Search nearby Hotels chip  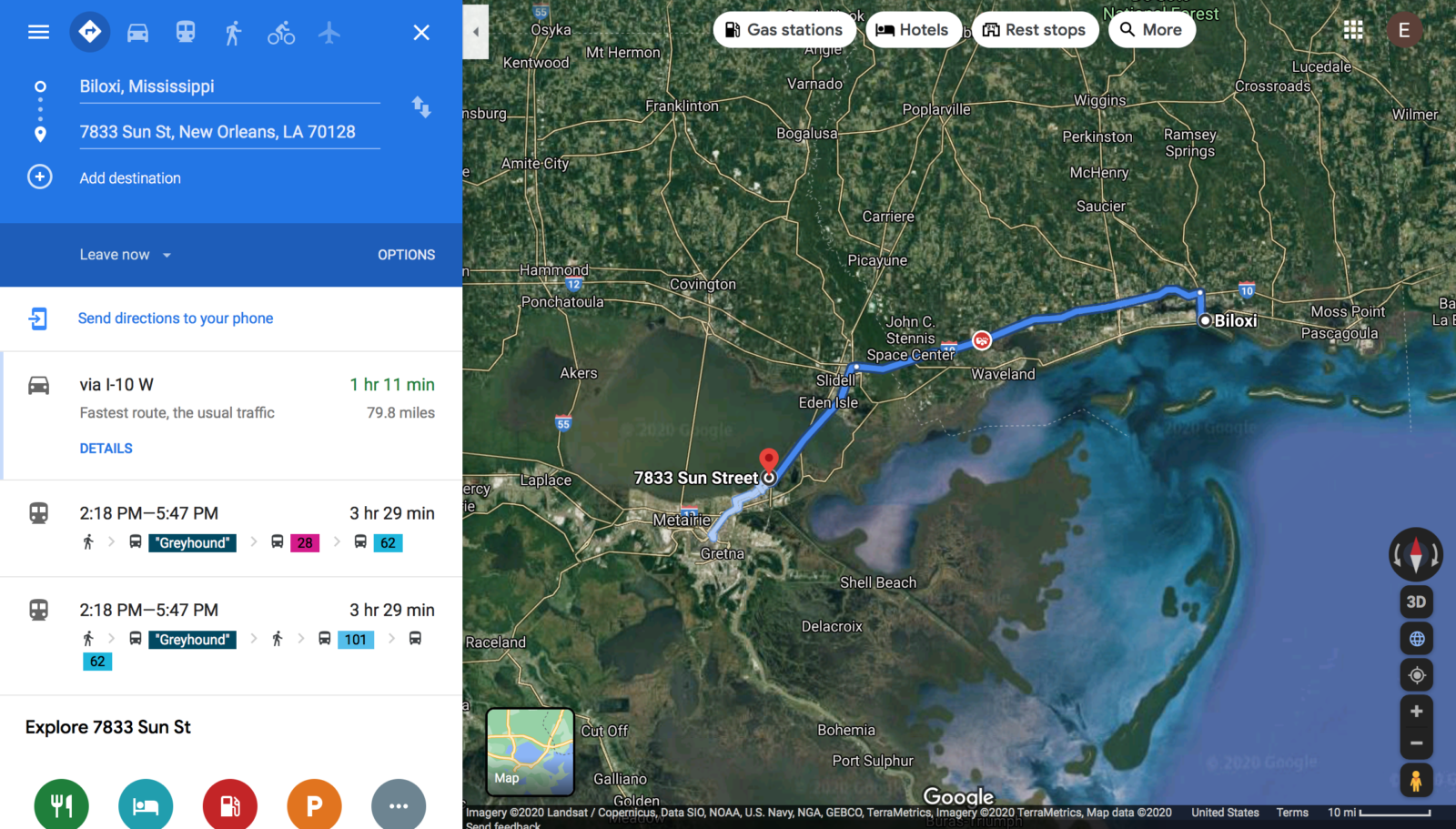[912, 30]
